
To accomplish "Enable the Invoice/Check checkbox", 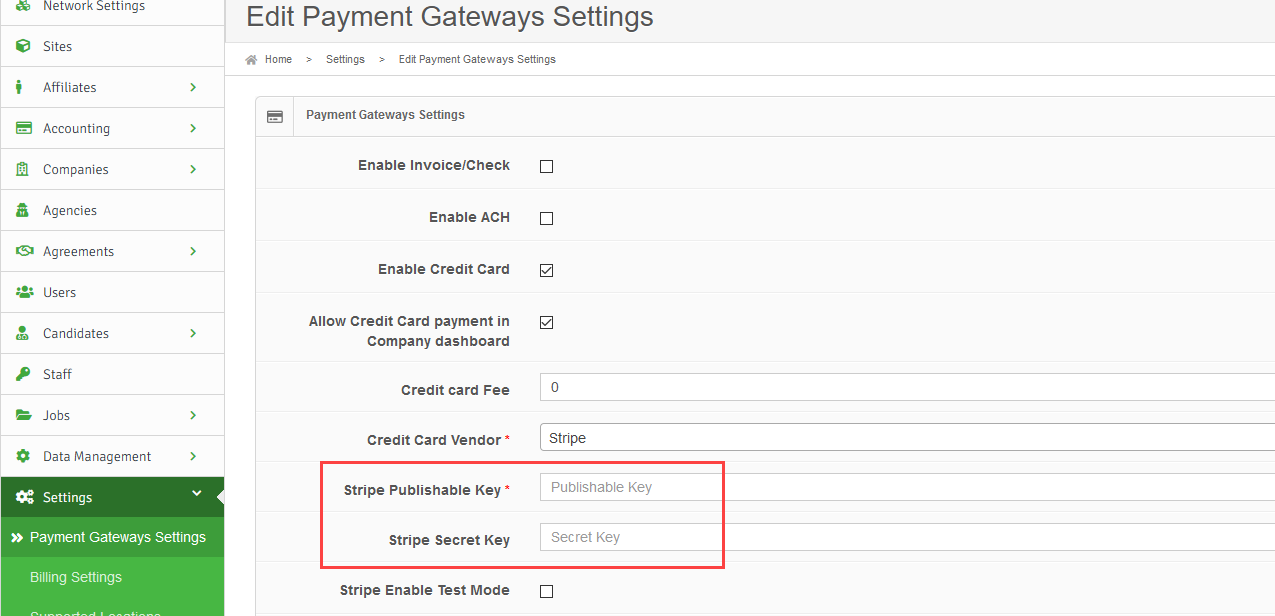I will [546, 166].
